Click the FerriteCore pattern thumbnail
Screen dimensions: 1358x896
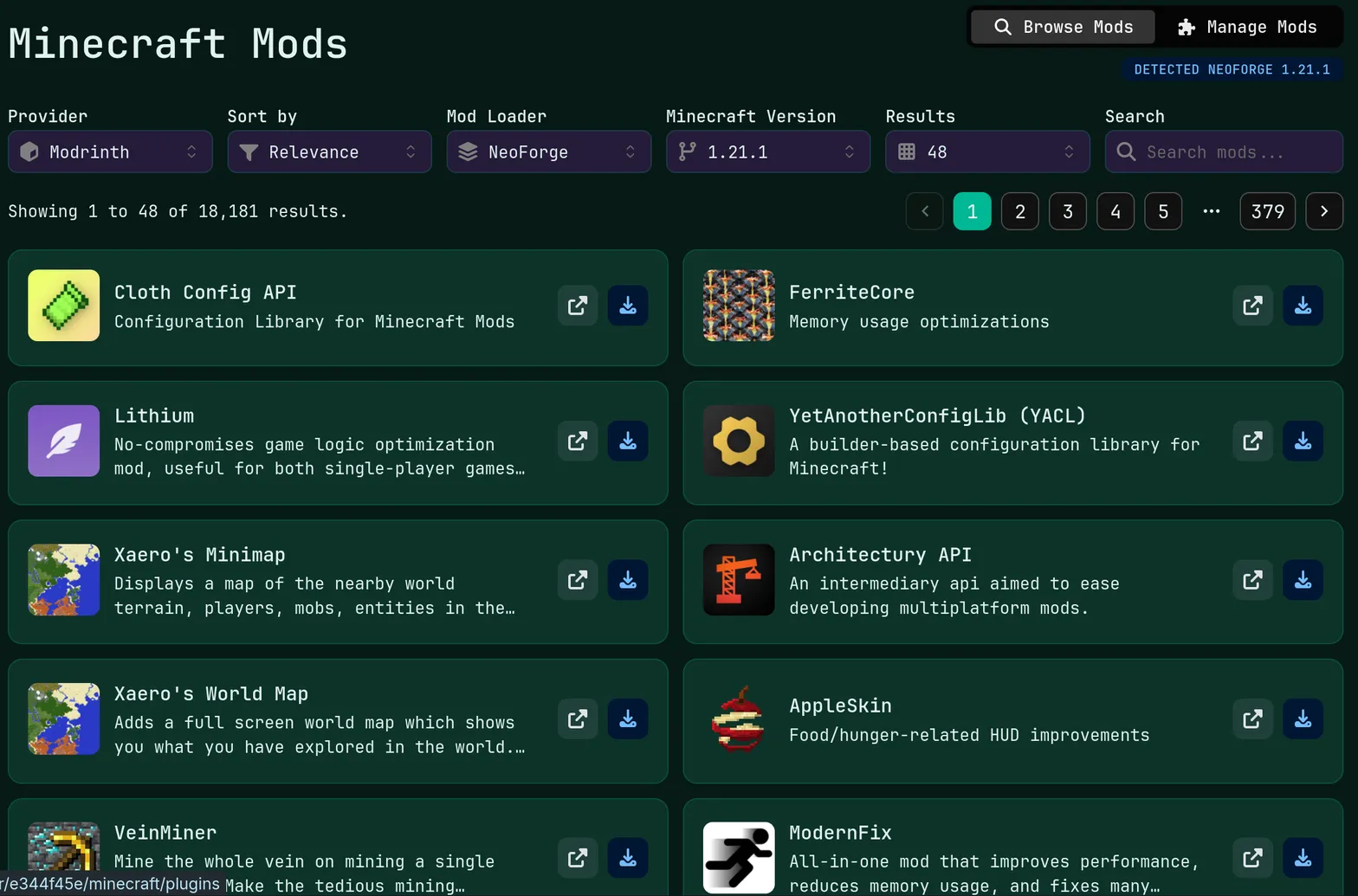739,306
